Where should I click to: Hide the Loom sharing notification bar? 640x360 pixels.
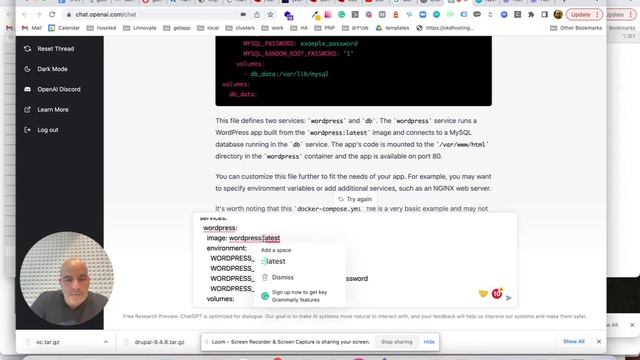pyautogui.click(x=429, y=342)
